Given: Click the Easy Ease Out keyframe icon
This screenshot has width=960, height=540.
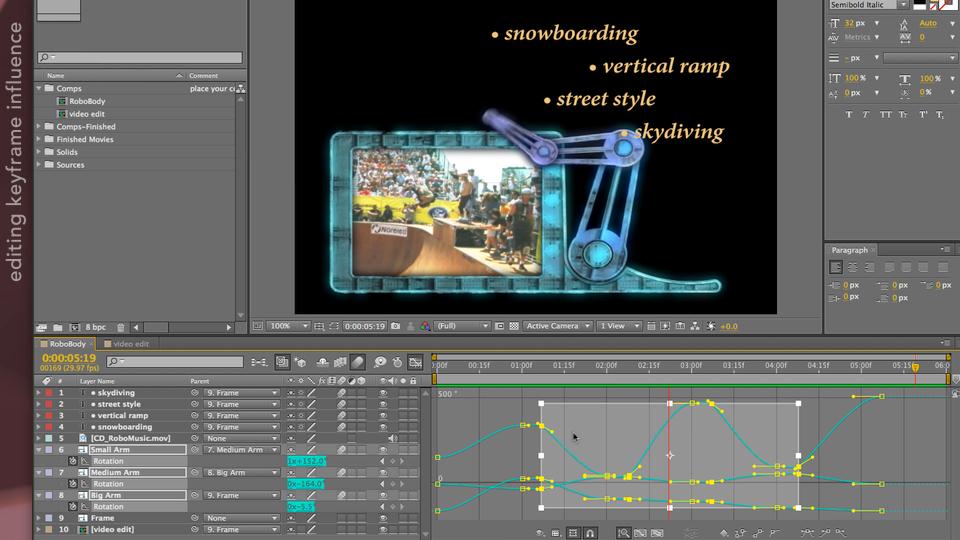Looking at the screenshot, I should (x=841, y=533).
